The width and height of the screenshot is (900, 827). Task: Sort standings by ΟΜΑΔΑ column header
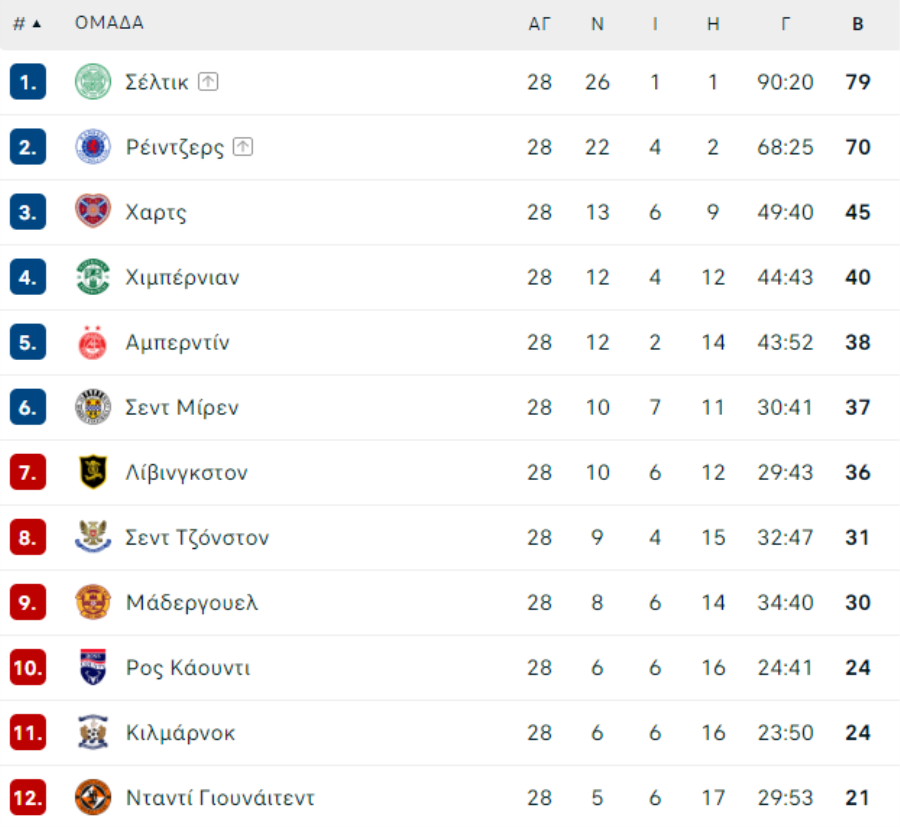tap(109, 24)
